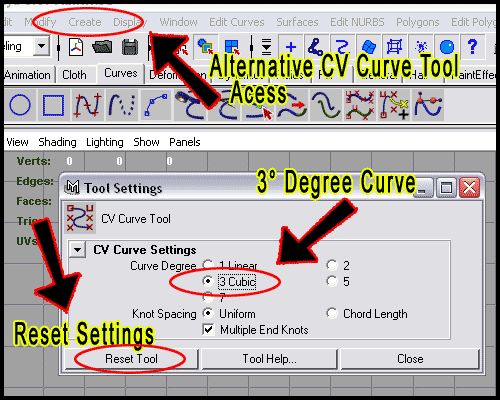Viewport: 500px width, 400px height.
Task: Open the help question mark icon
Action: [472, 47]
